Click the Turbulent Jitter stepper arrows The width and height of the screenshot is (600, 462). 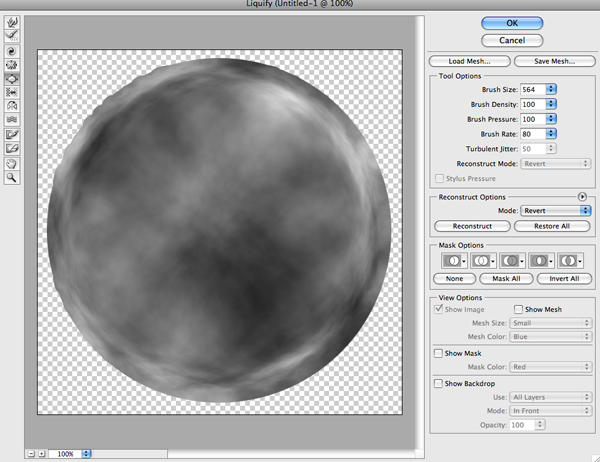pos(551,149)
